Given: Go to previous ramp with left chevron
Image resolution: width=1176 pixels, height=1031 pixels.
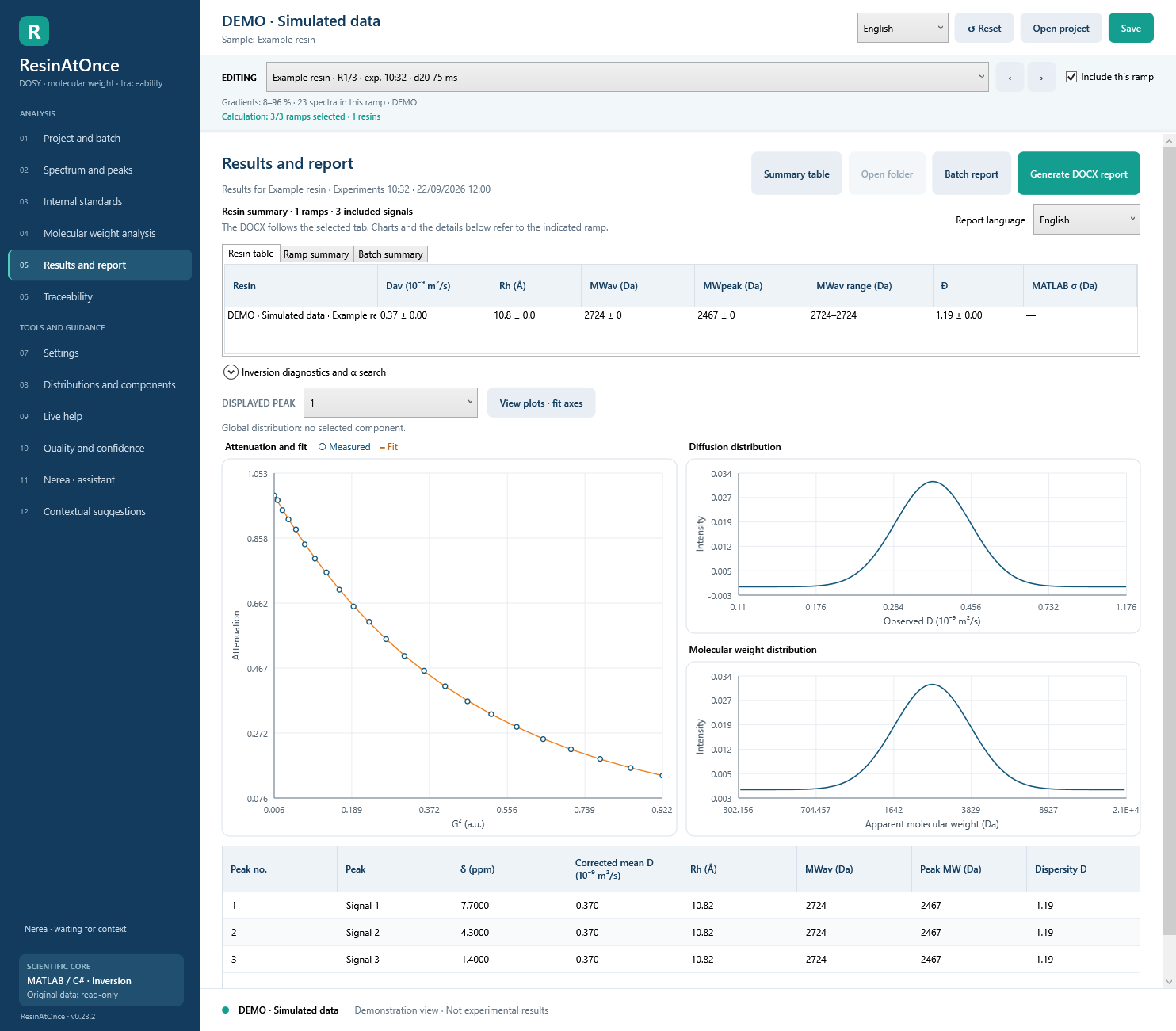Looking at the screenshot, I should coord(1010,77).
